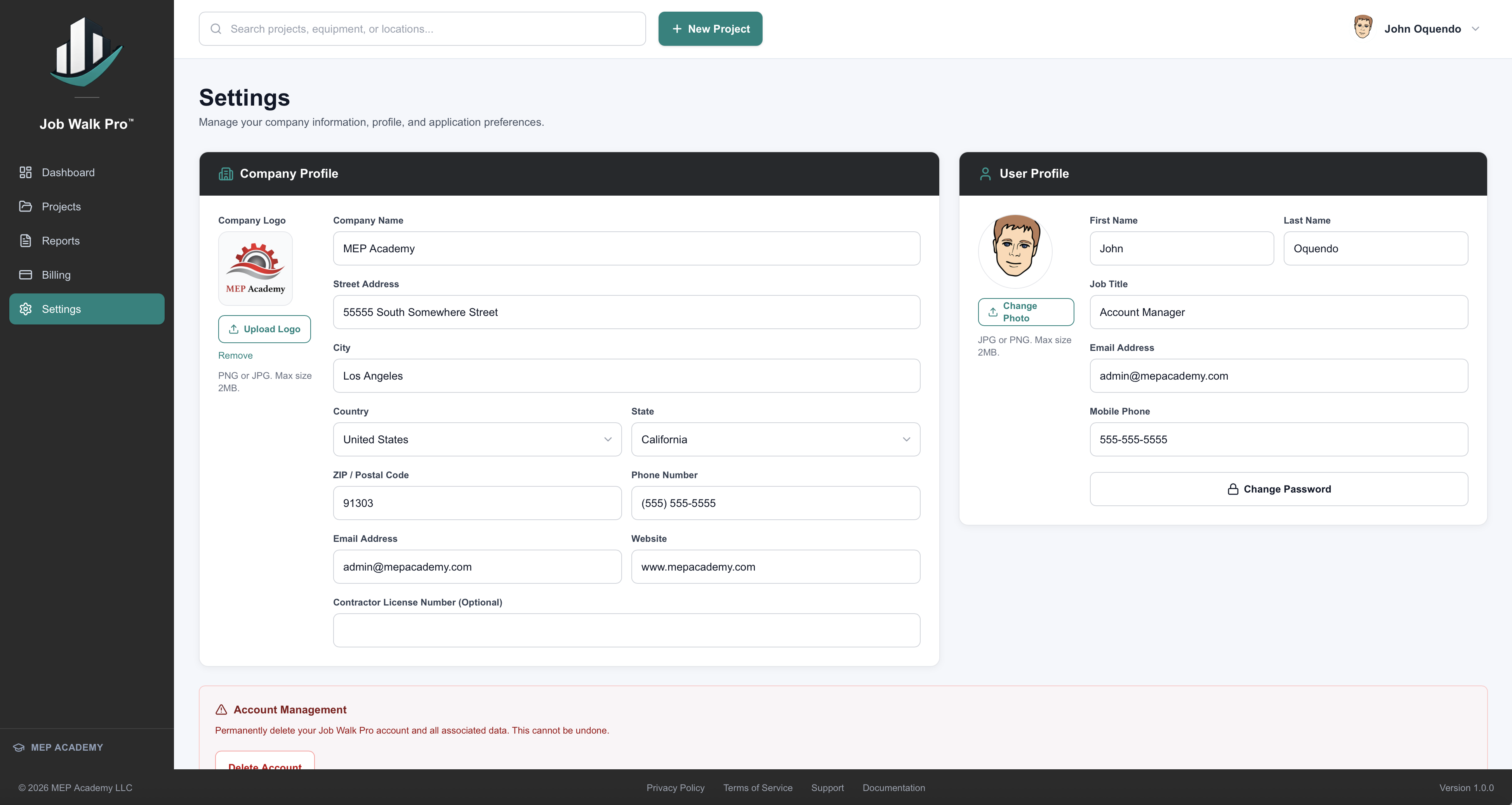Click the Version 1.0.0 text
1512x805 pixels.
1466,788
